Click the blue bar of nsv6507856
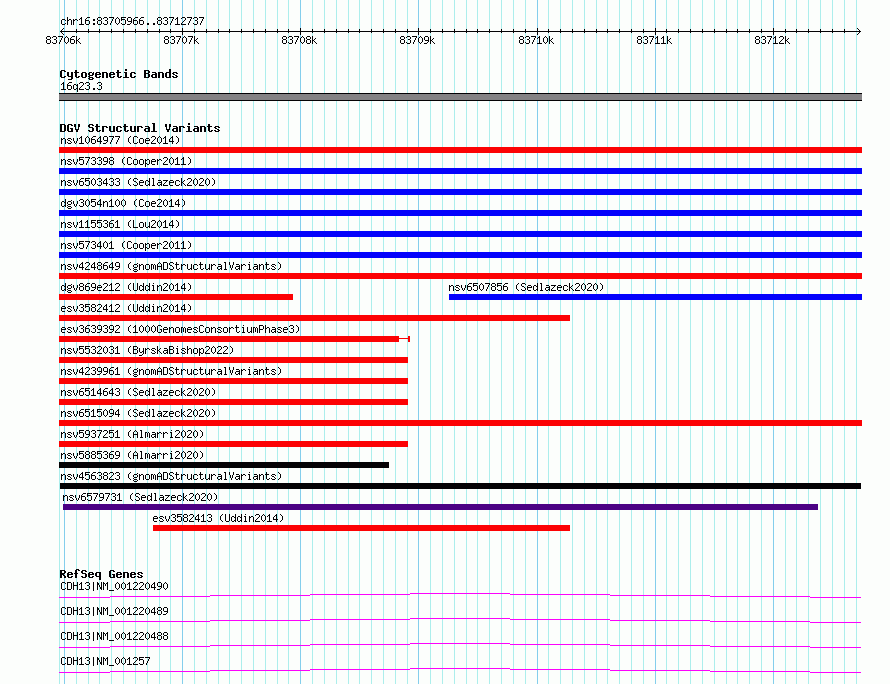 pos(656,297)
